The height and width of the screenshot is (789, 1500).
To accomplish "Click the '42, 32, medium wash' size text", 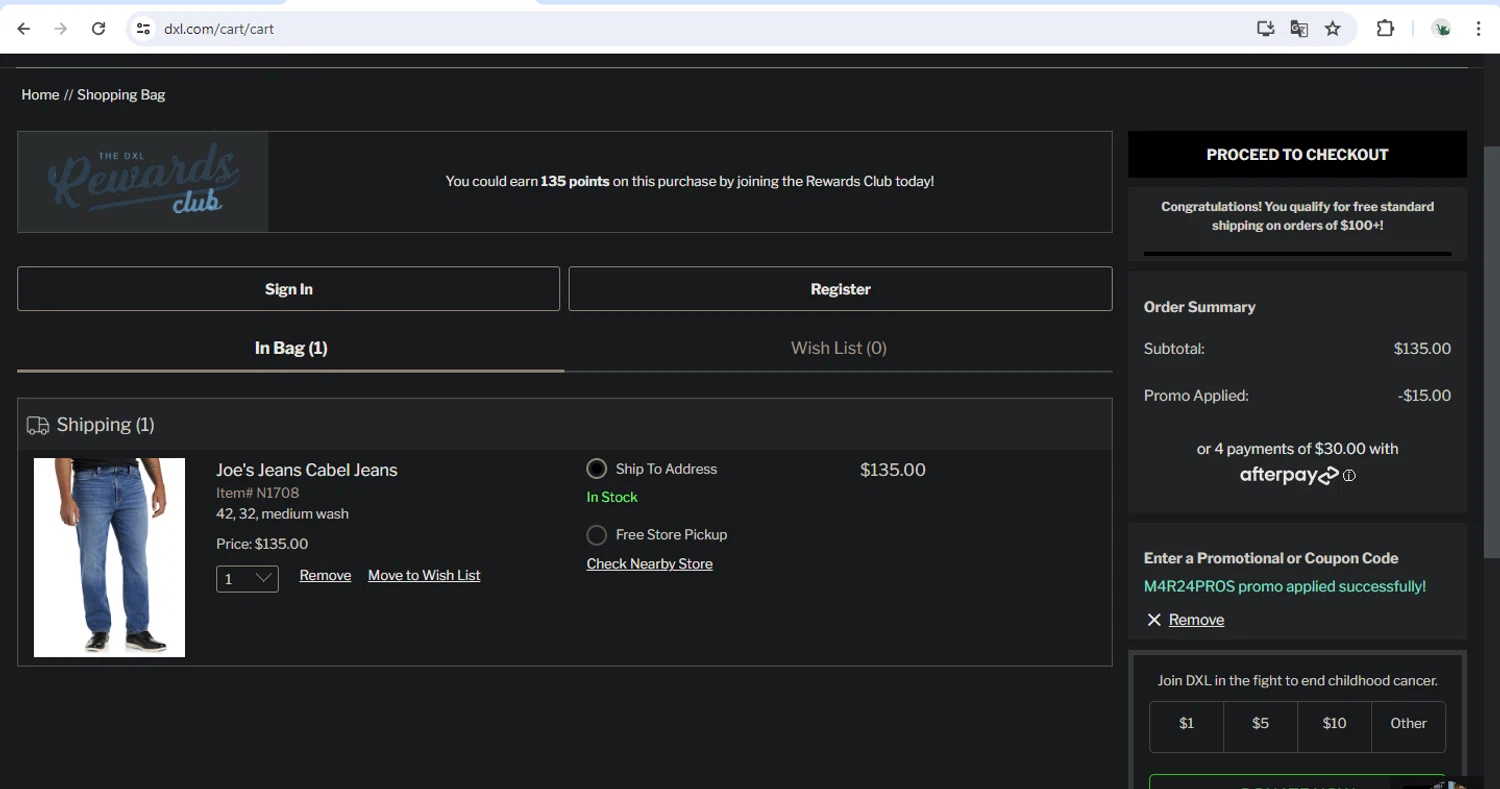I will (x=282, y=514).
